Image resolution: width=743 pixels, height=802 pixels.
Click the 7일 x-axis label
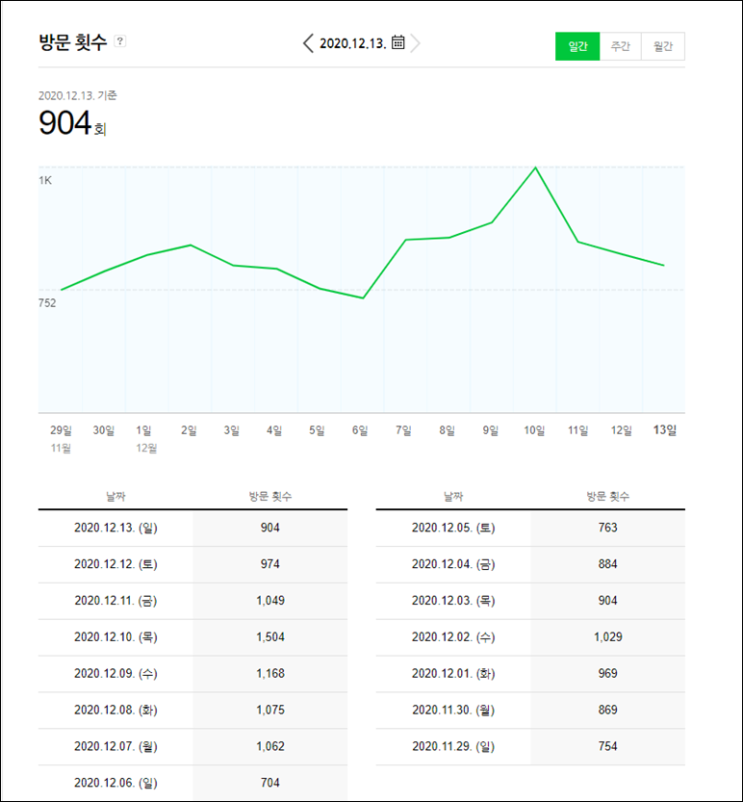(403, 430)
